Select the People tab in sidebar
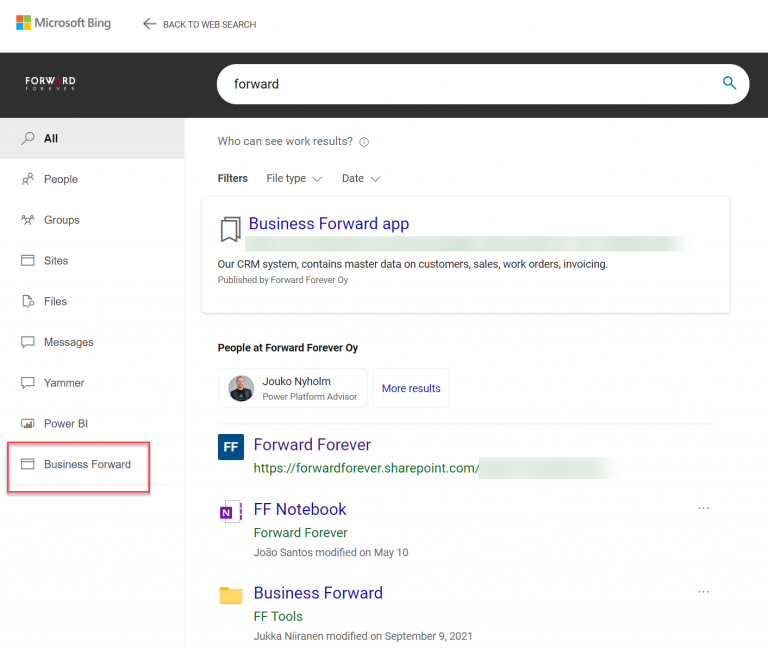 (x=60, y=179)
